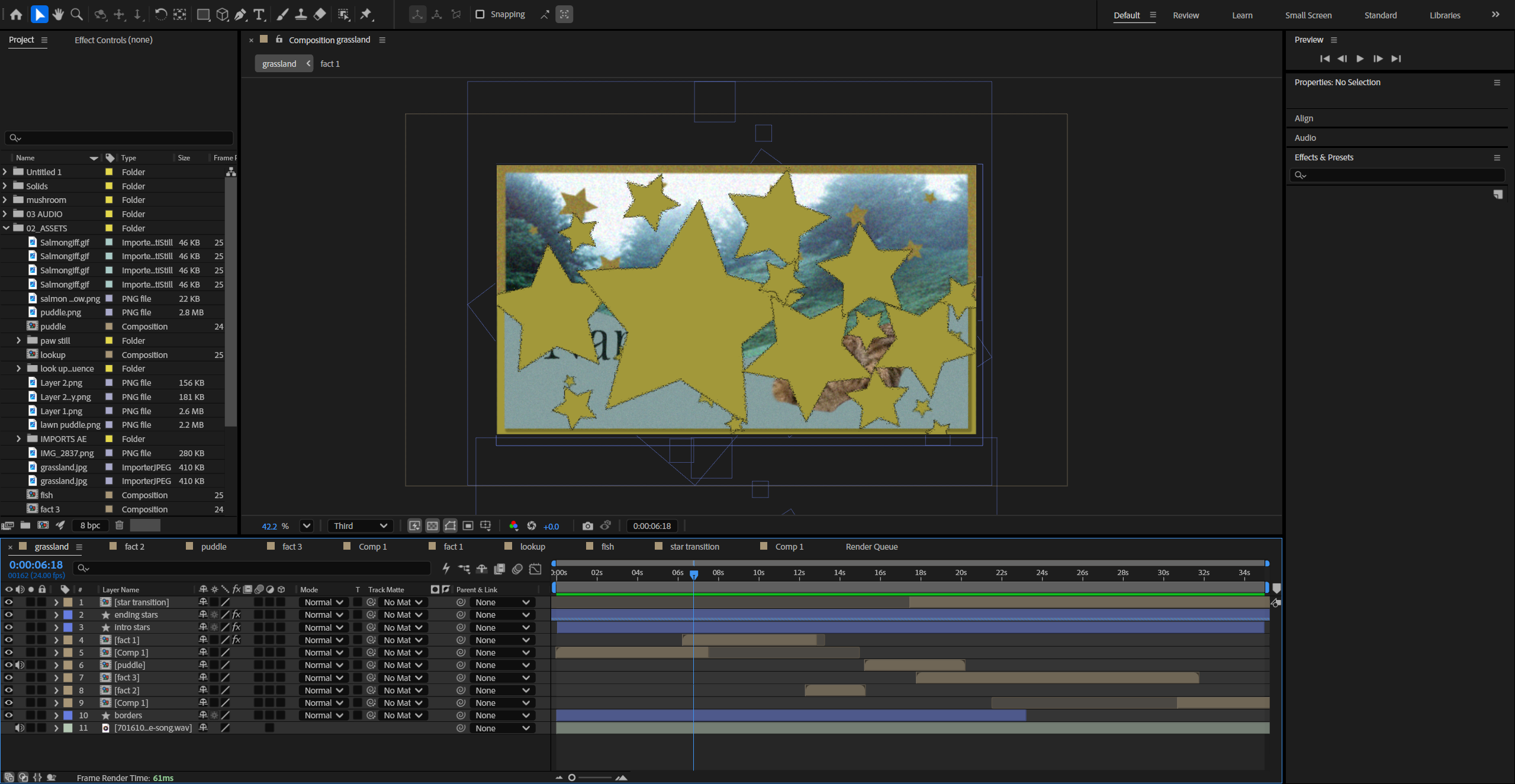Switch to the Review workspace
This screenshot has width=1515, height=784.
click(x=1185, y=15)
